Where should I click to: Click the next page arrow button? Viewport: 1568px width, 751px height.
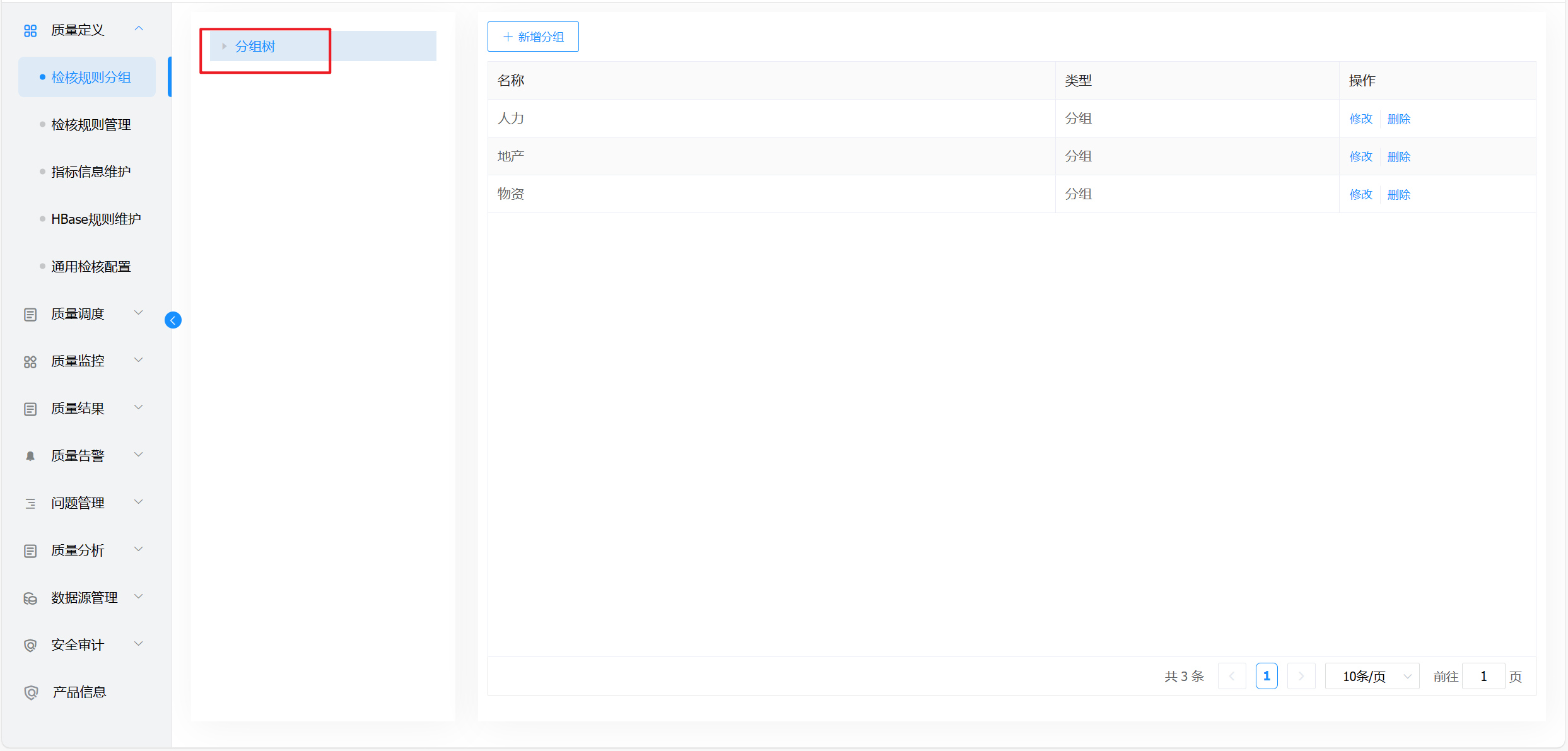pos(1301,676)
